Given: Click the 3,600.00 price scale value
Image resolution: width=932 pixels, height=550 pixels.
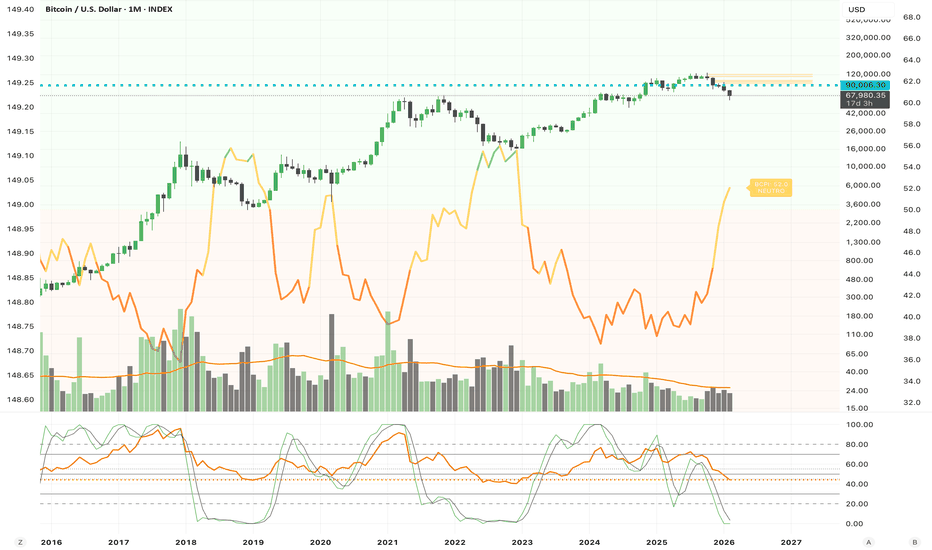Looking at the screenshot, I should point(864,205).
